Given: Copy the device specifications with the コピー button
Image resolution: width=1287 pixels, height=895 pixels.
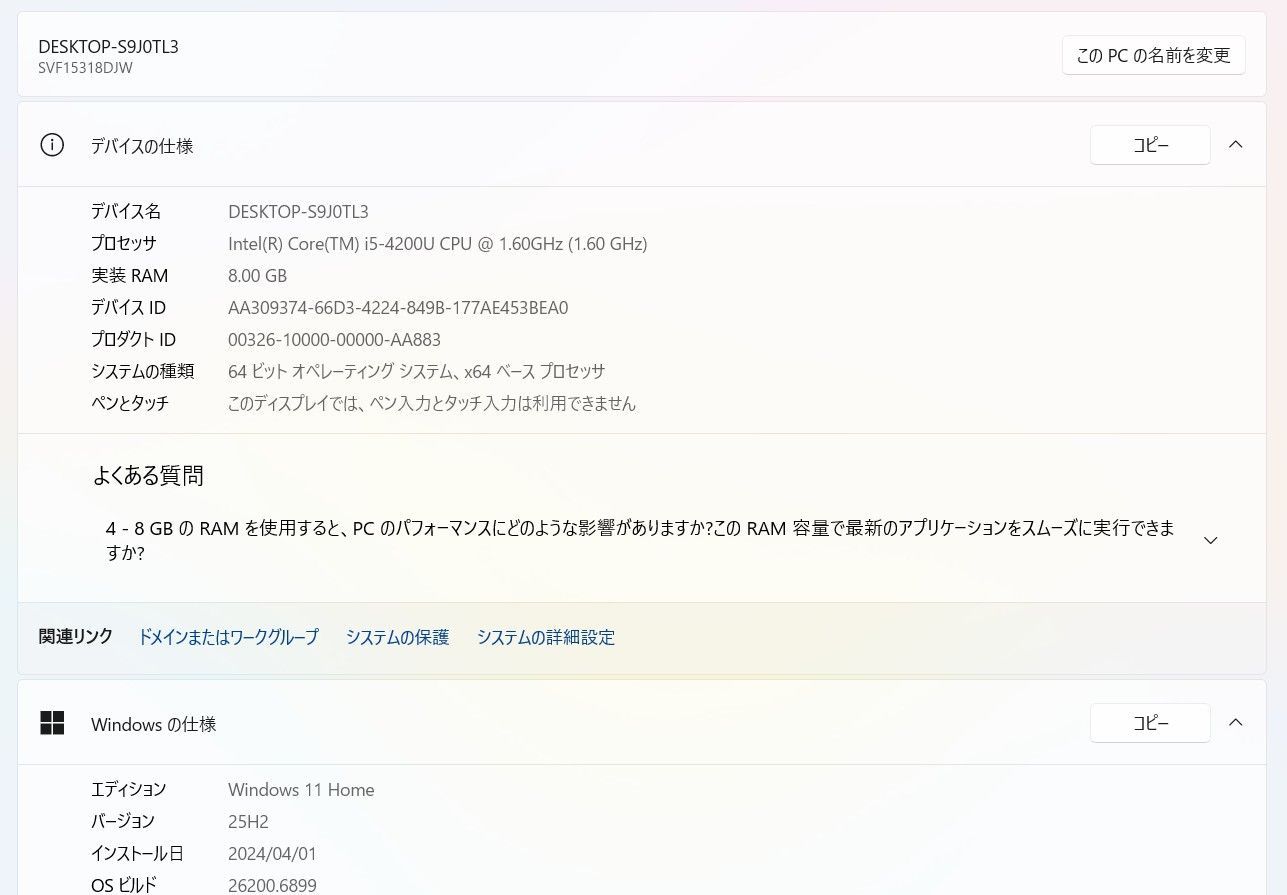Looking at the screenshot, I should click(1150, 144).
